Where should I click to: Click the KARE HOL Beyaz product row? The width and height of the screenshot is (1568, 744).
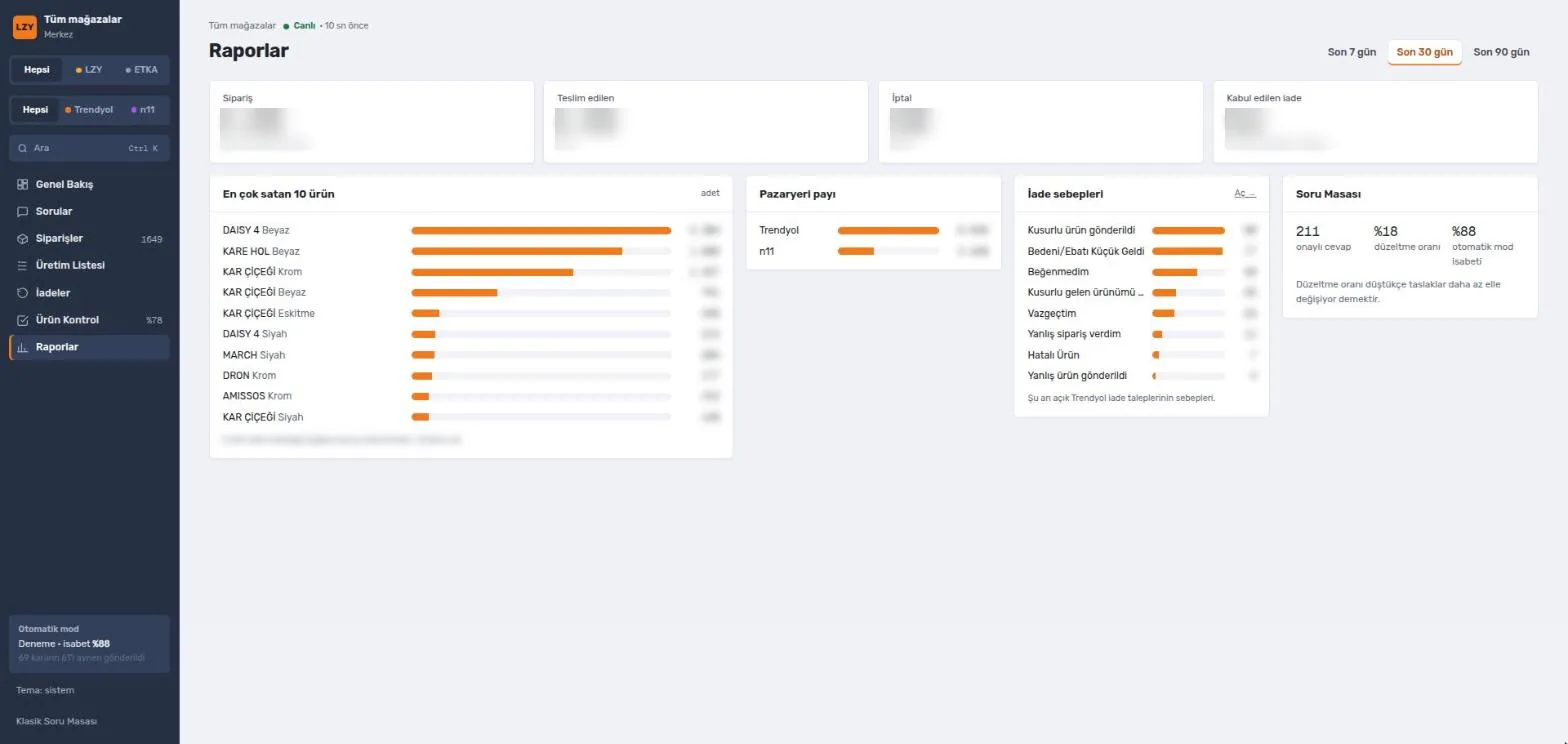pos(471,251)
